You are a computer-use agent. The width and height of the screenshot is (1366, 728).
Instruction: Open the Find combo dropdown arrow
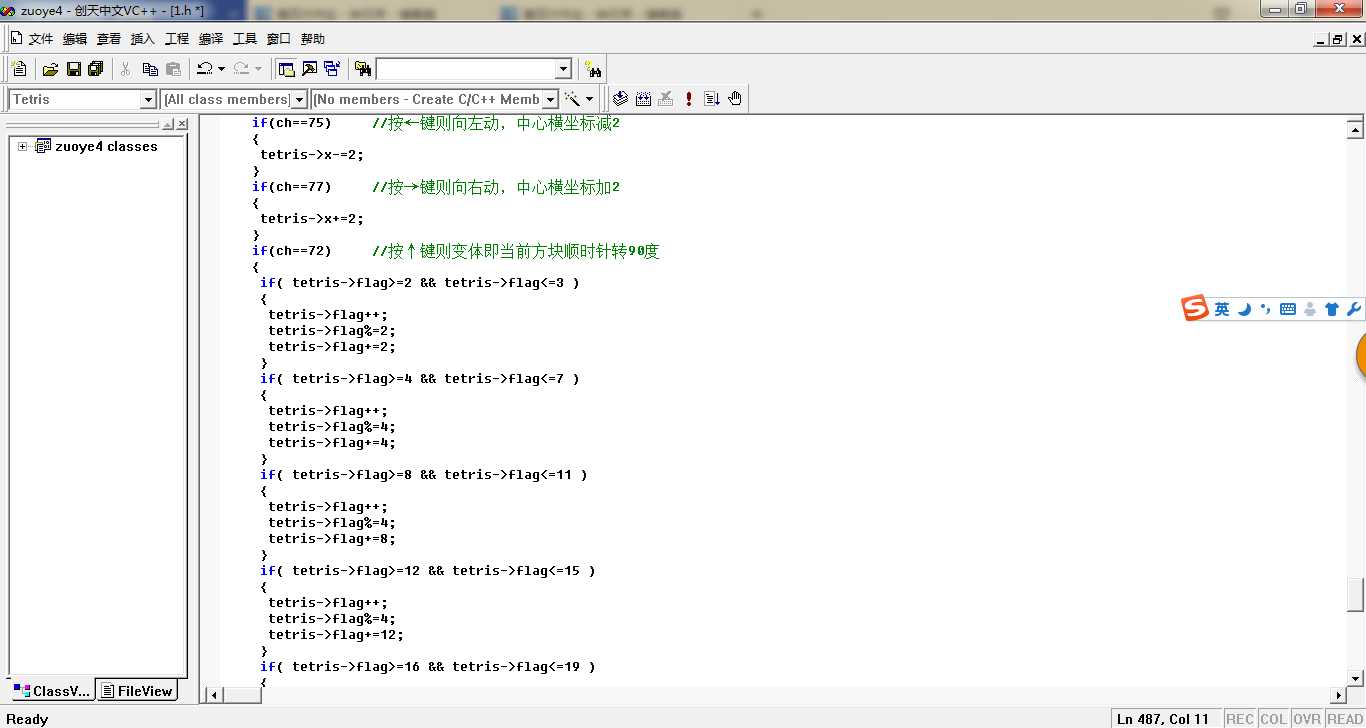563,69
